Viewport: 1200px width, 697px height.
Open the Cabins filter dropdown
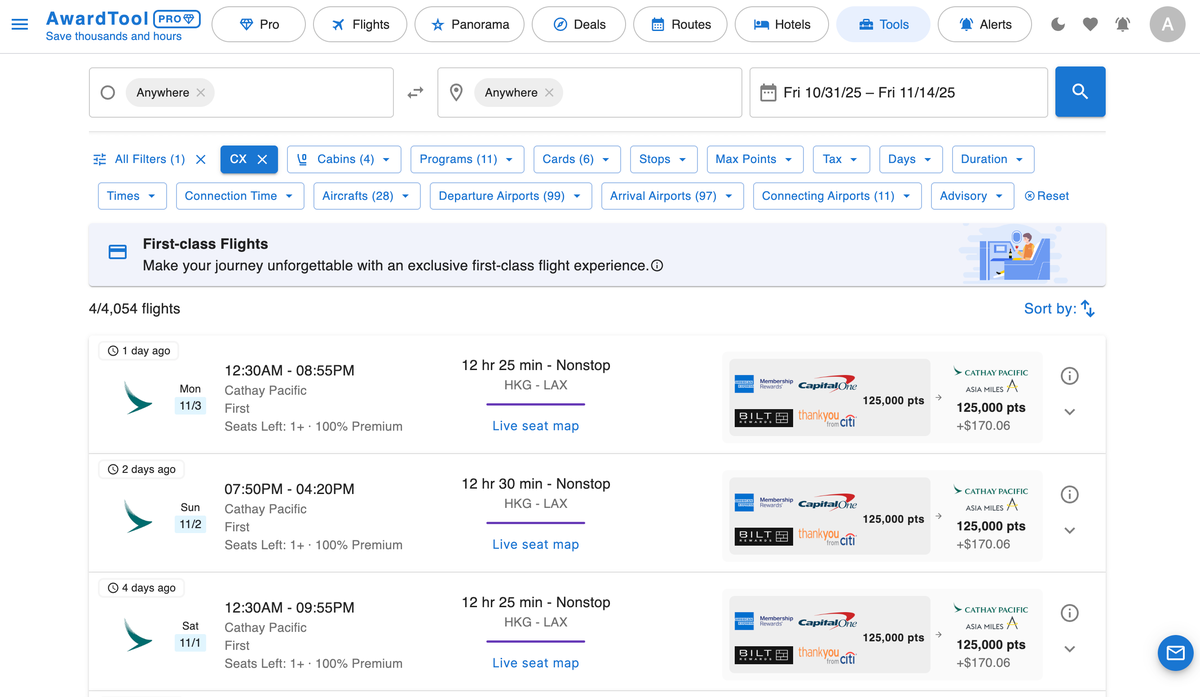pos(344,159)
